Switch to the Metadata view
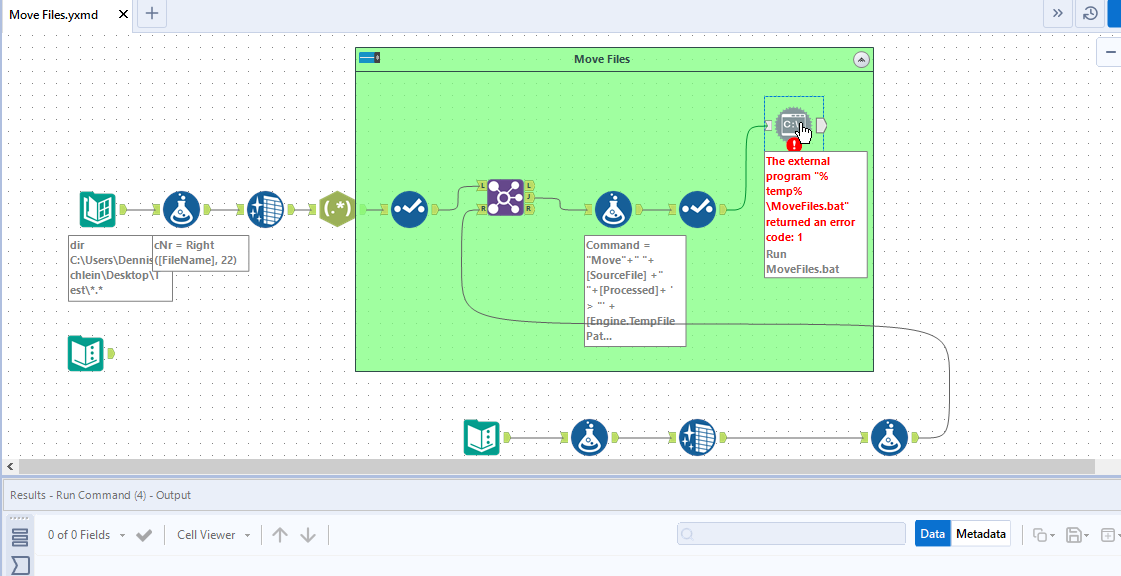The image size is (1121, 576). [979, 533]
